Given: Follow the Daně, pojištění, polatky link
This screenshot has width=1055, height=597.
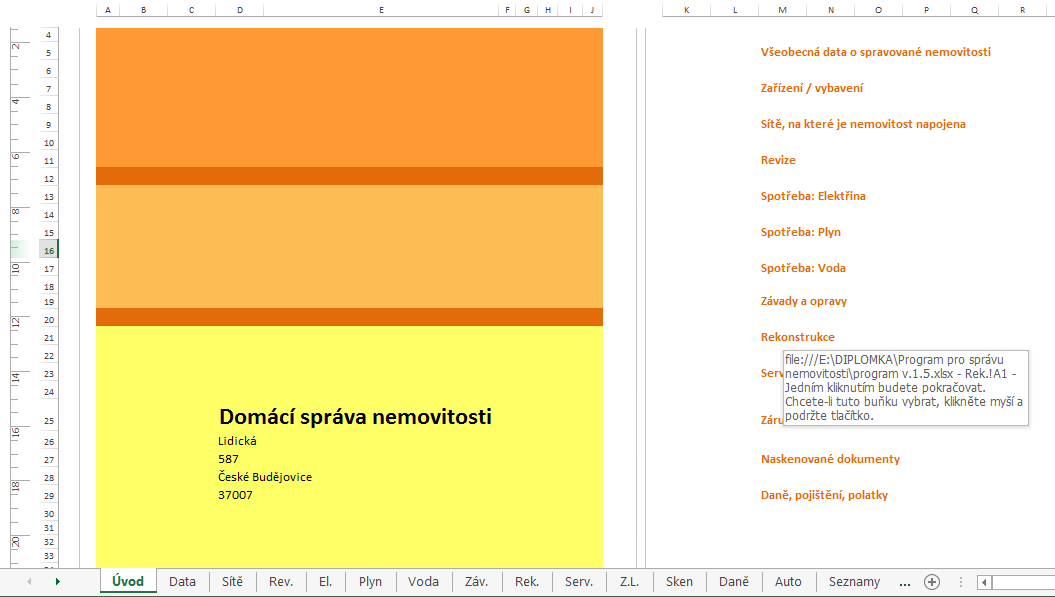Looking at the screenshot, I should pos(824,495).
